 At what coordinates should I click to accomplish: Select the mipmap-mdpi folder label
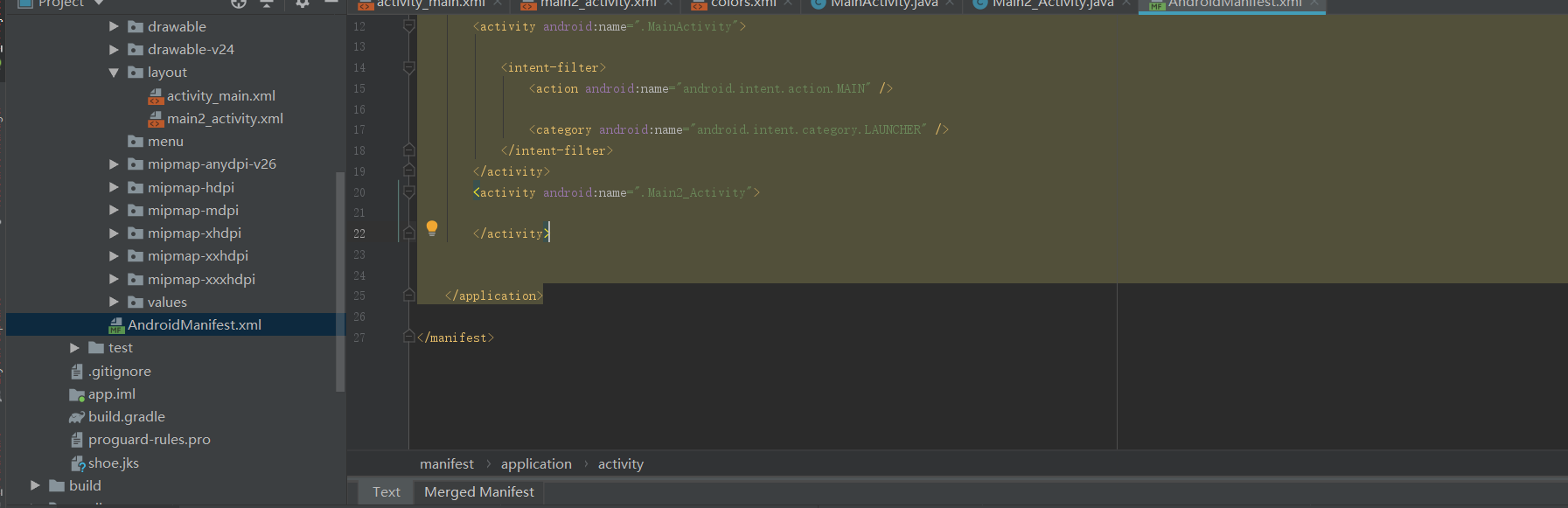[x=193, y=211]
